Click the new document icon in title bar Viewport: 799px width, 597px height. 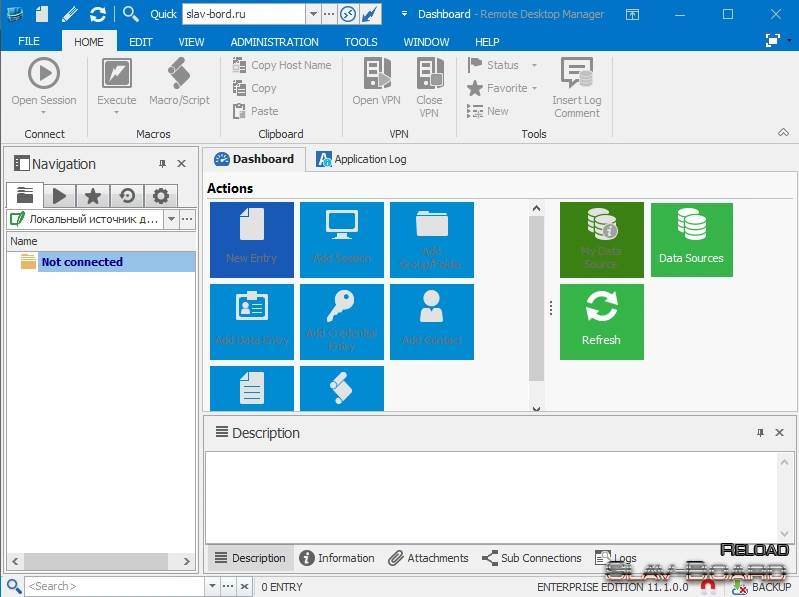42,14
